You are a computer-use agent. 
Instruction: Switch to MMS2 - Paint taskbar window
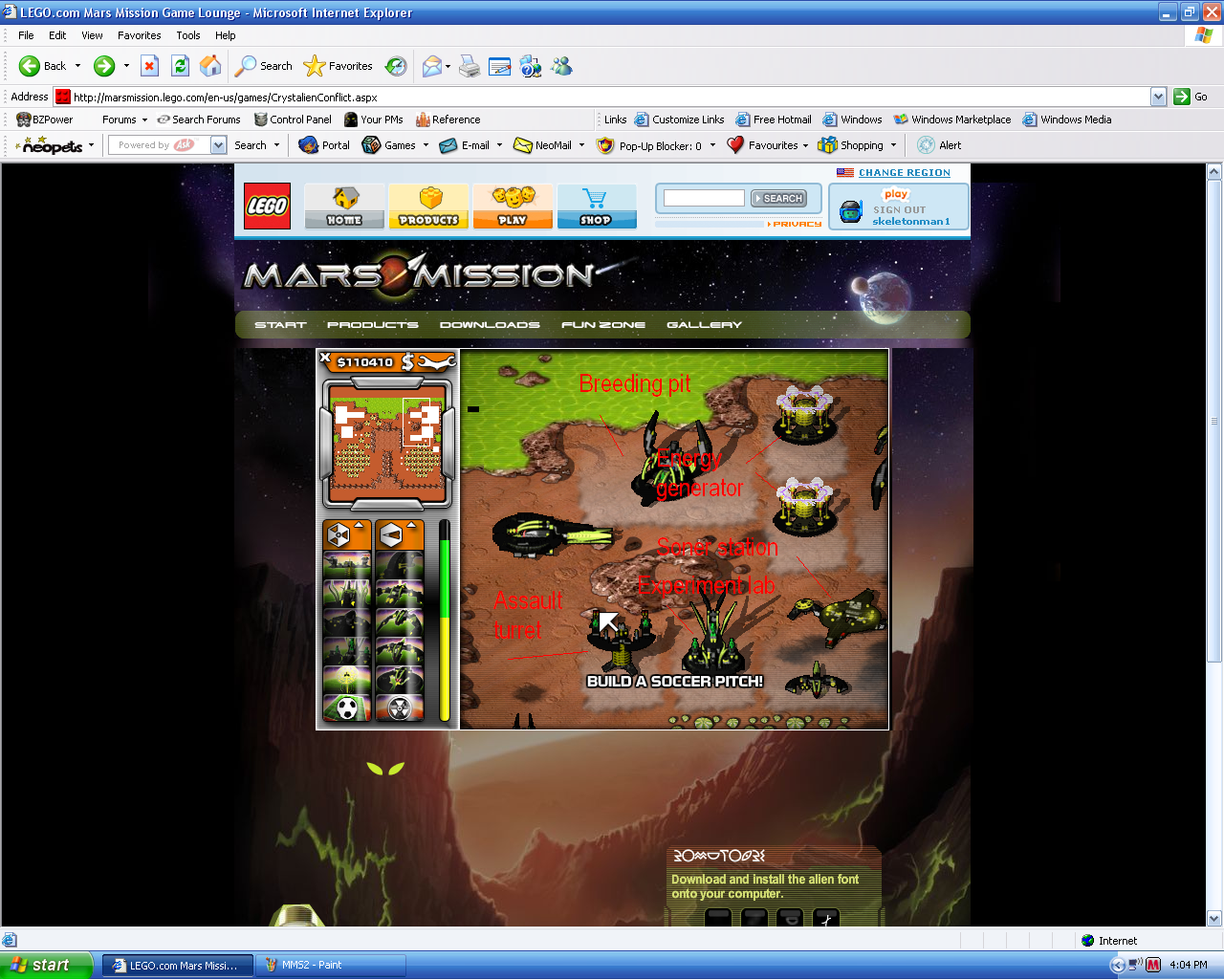click(331, 965)
